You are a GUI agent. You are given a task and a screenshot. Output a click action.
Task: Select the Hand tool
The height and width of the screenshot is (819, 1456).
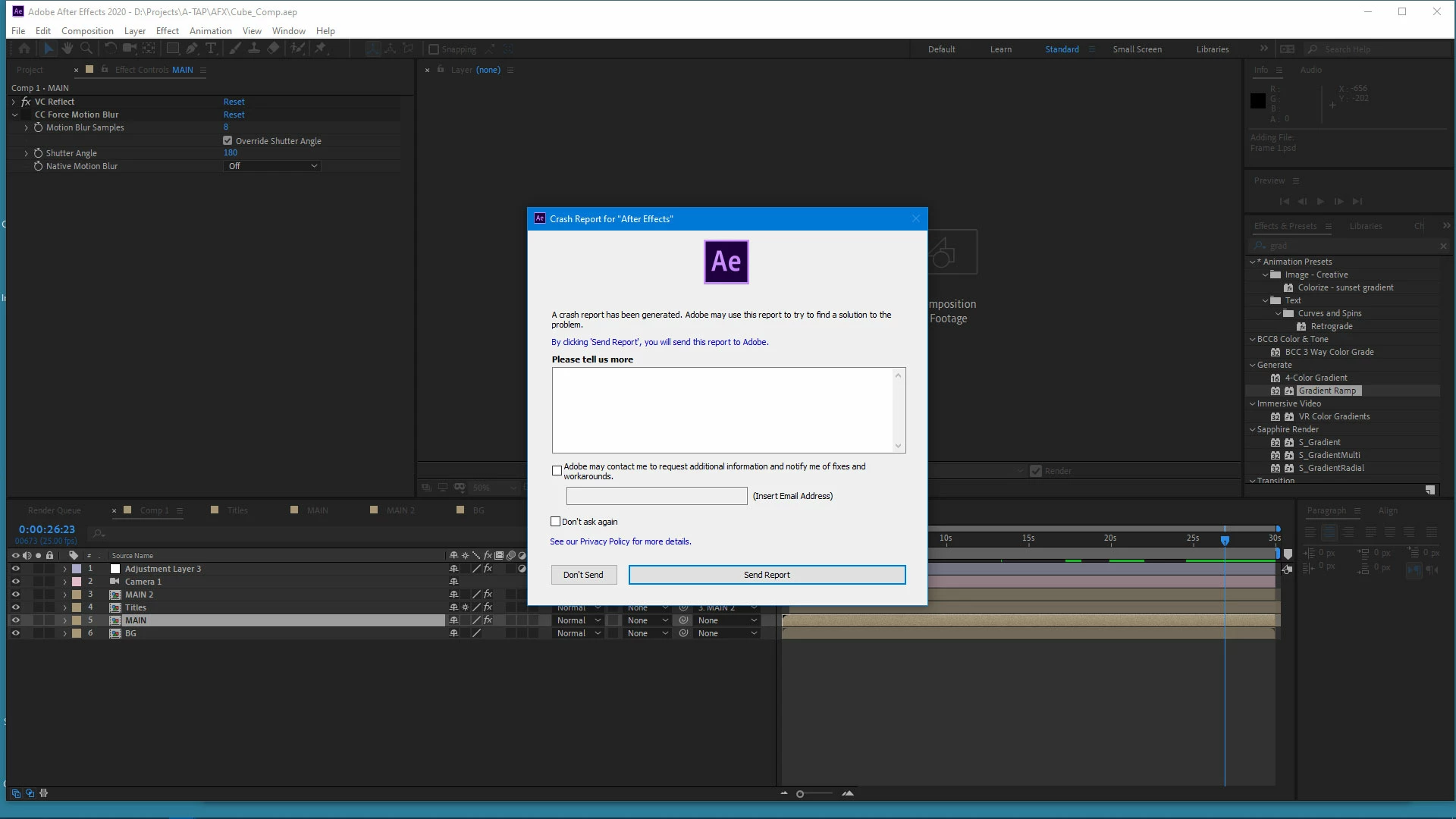tap(67, 49)
